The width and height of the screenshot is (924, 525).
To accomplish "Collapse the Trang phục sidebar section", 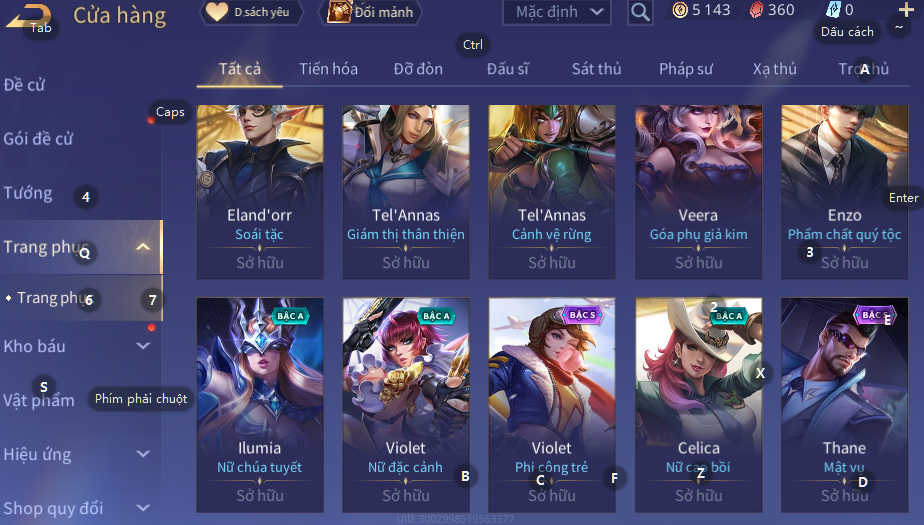I will click(x=143, y=247).
